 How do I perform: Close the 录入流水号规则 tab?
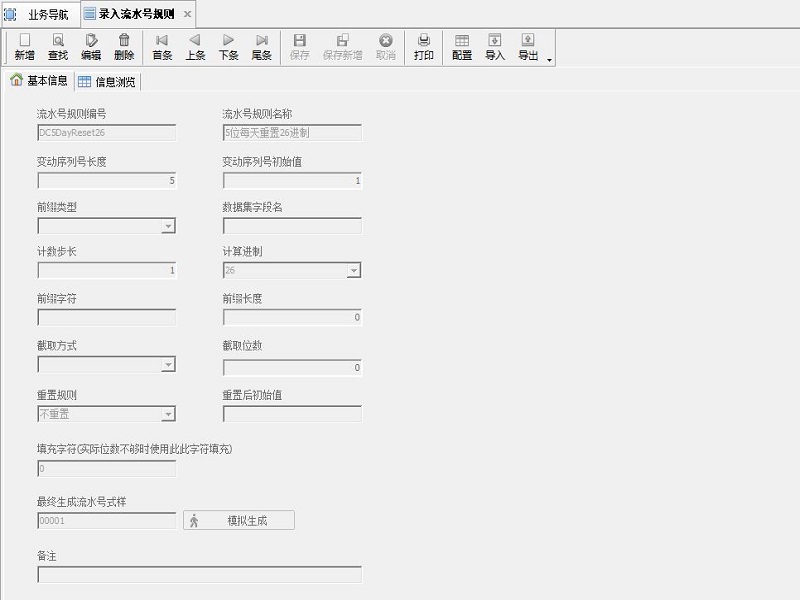pos(187,14)
